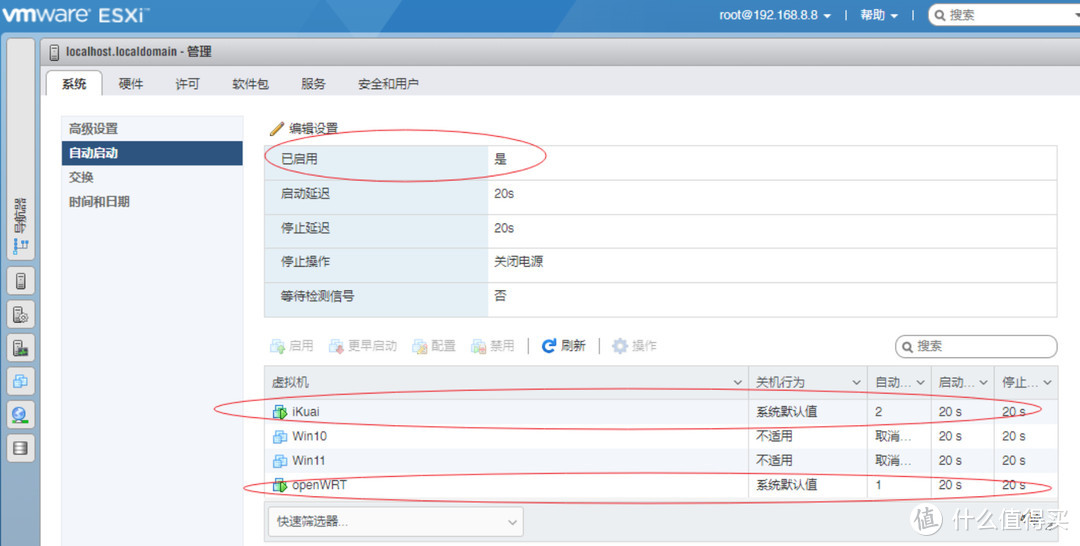
Task: Open root@192.168.8.8 user dropdown
Action: click(x=775, y=15)
